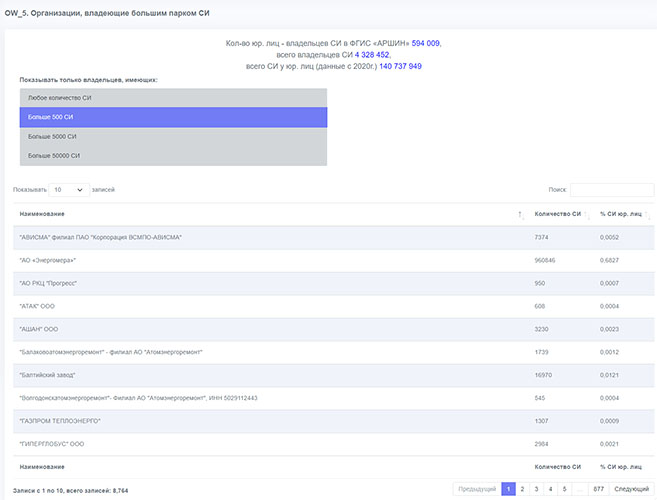
Task: Click the row 'ГАЗПРОМ ТЕПЛОЭНЕРГО'
Action: (x=334, y=421)
